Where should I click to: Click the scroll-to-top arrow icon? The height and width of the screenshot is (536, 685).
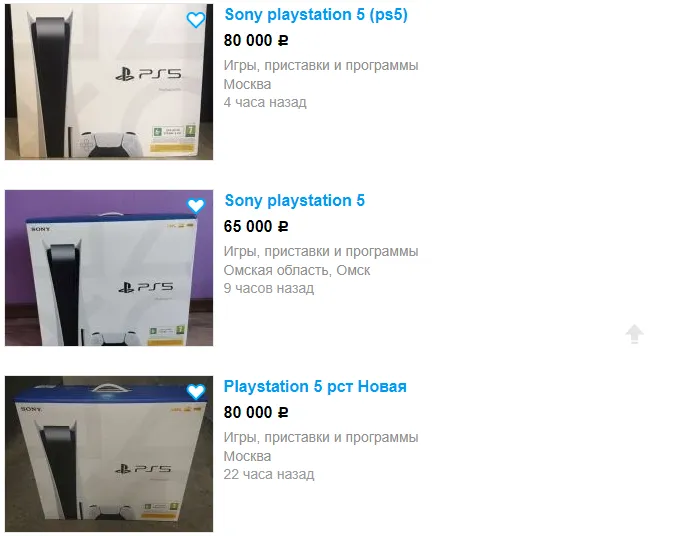point(634,334)
